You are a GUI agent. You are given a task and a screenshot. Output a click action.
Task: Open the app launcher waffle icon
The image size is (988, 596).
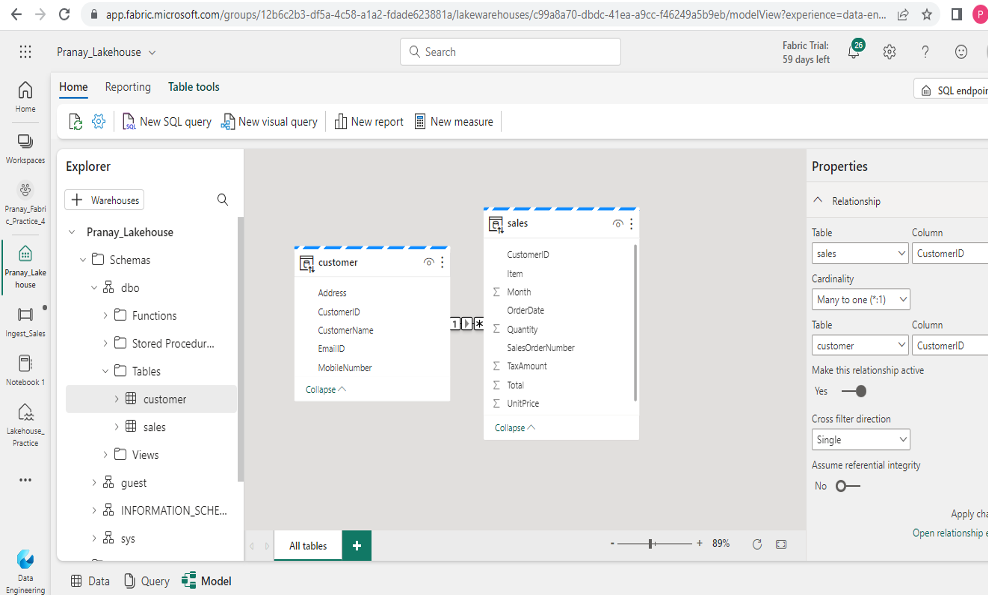pos(25,52)
